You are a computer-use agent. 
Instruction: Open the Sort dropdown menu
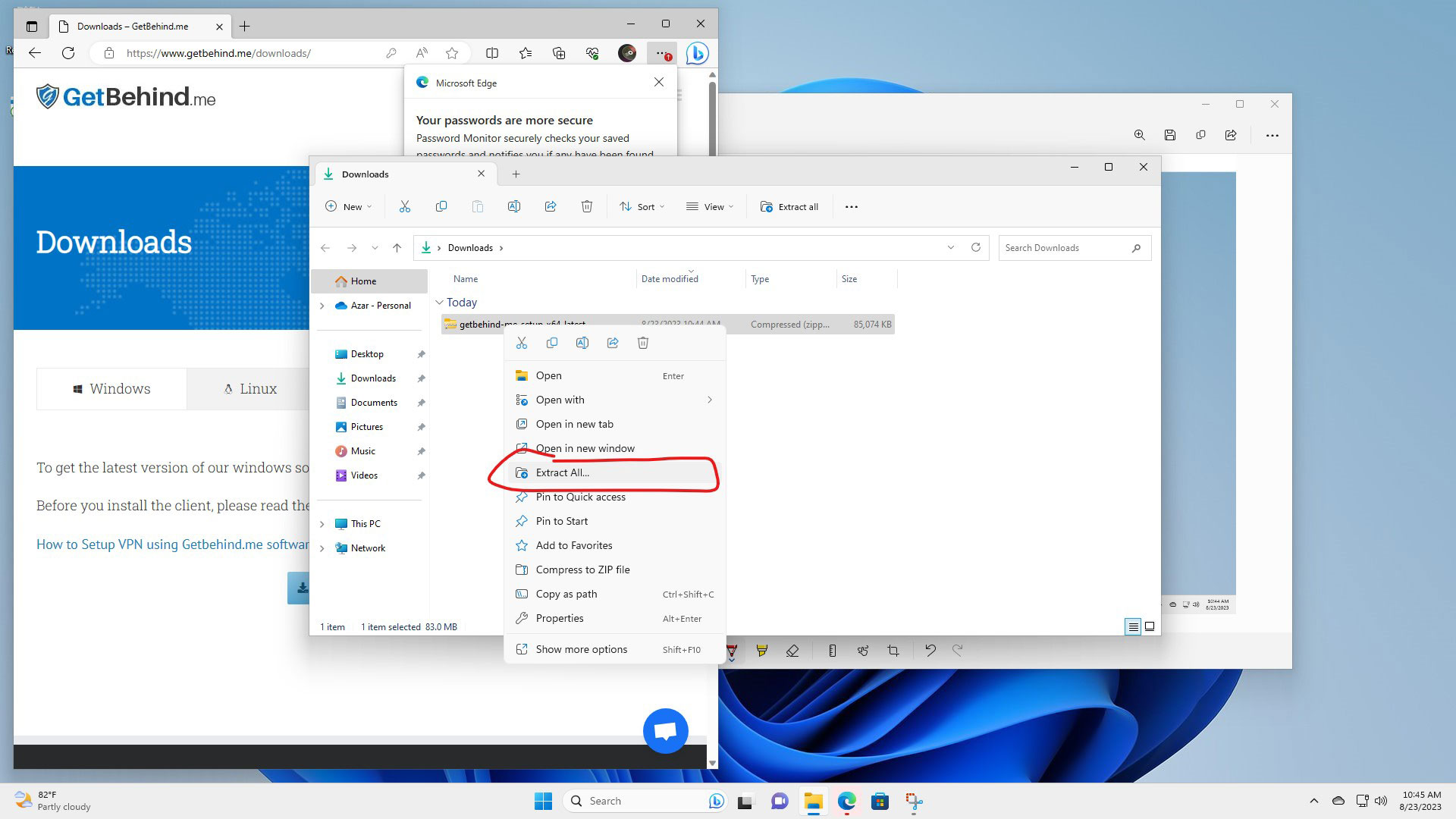click(x=642, y=206)
